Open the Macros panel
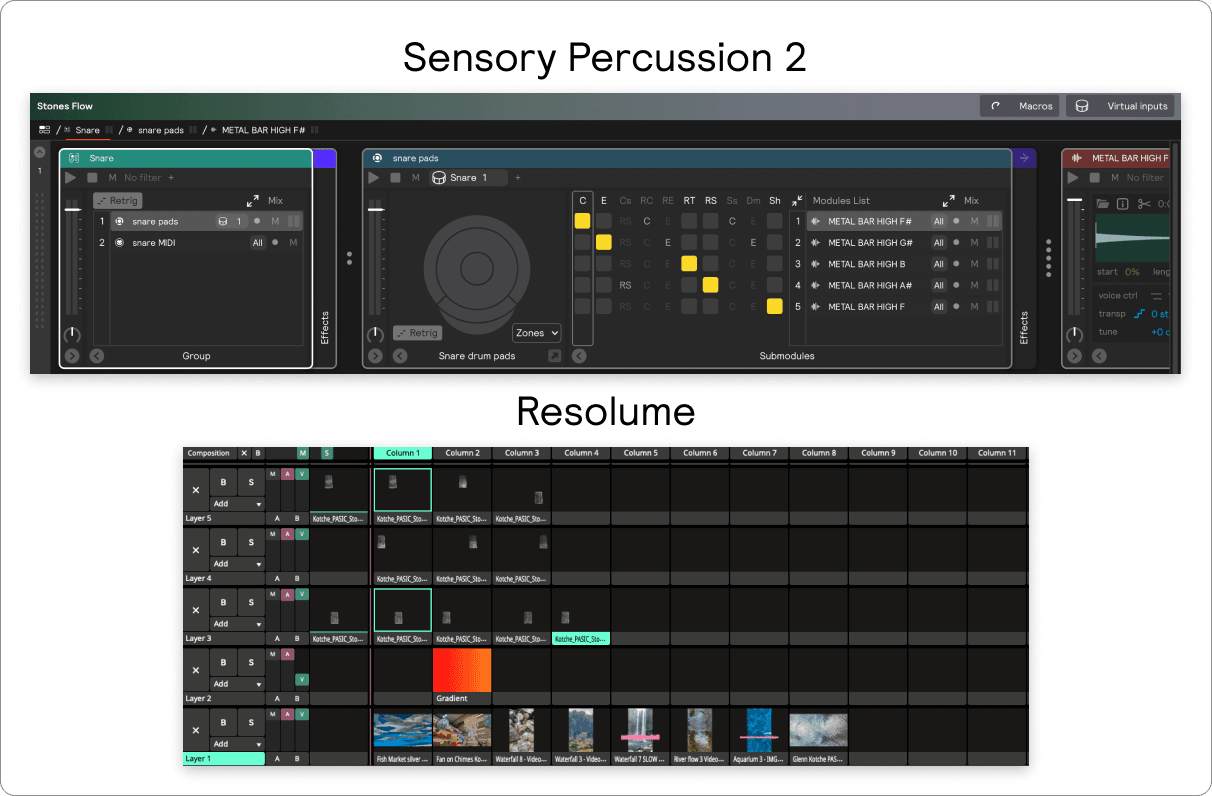This screenshot has width=1212, height=796. tap(1019, 106)
